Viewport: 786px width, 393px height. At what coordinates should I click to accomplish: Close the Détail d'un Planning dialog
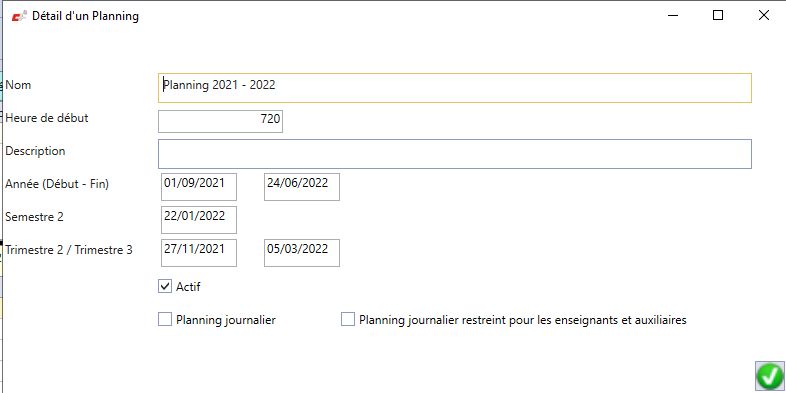tap(763, 16)
